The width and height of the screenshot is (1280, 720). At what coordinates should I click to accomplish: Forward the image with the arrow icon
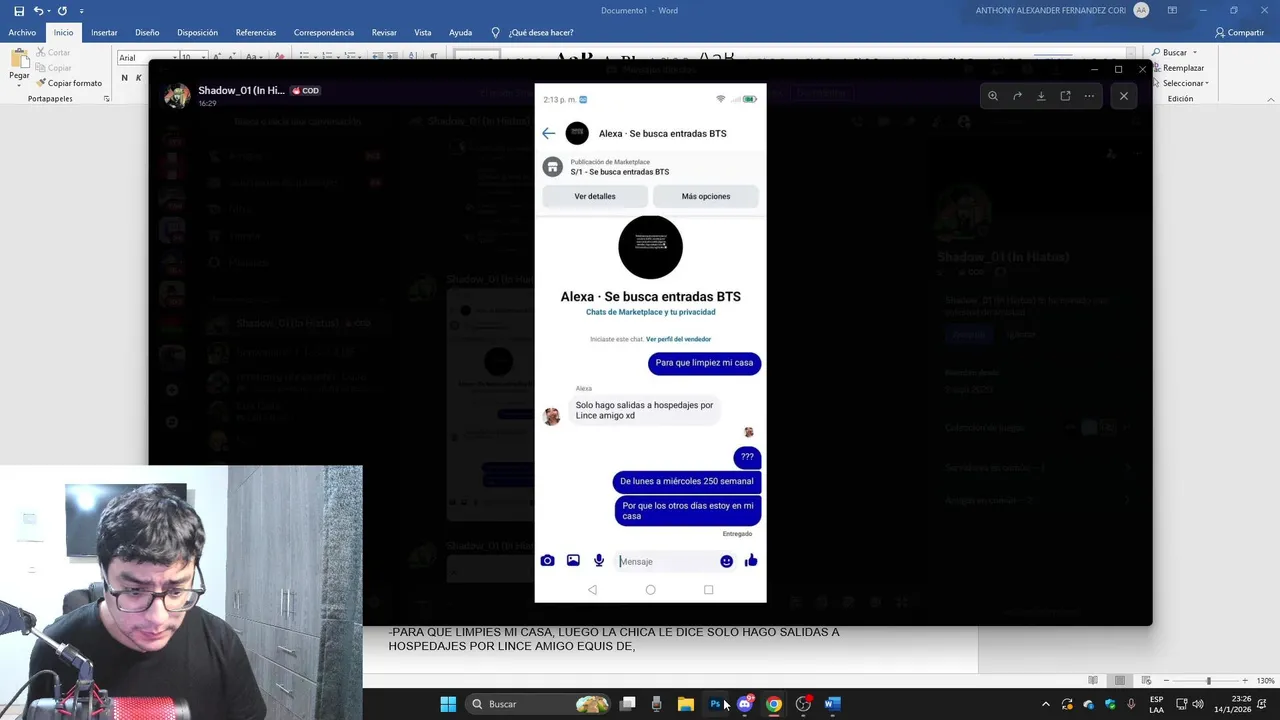(x=1017, y=96)
